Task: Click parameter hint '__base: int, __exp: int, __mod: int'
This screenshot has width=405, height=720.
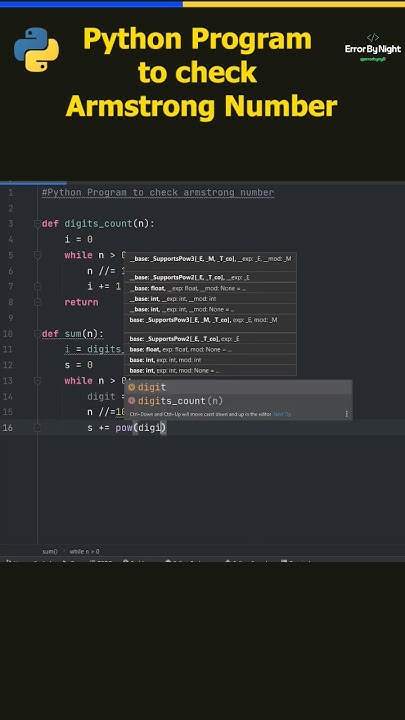Action: (210, 299)
